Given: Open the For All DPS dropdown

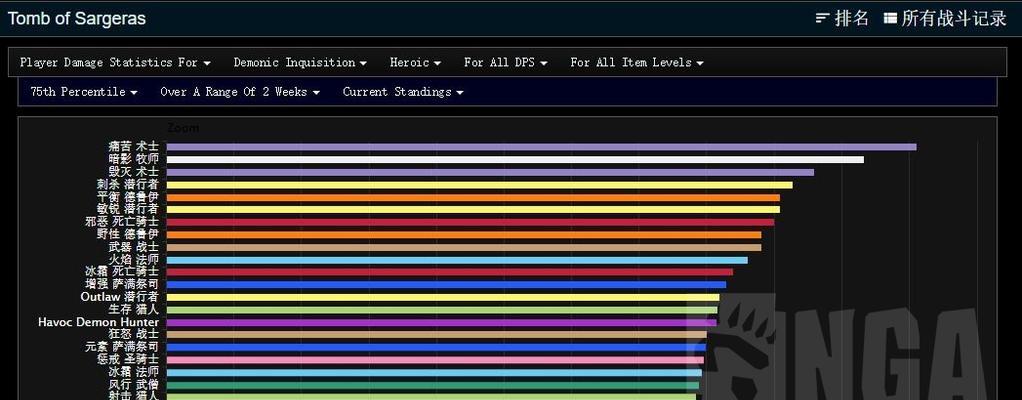Looking at the screenshot, I should [505, 63].
